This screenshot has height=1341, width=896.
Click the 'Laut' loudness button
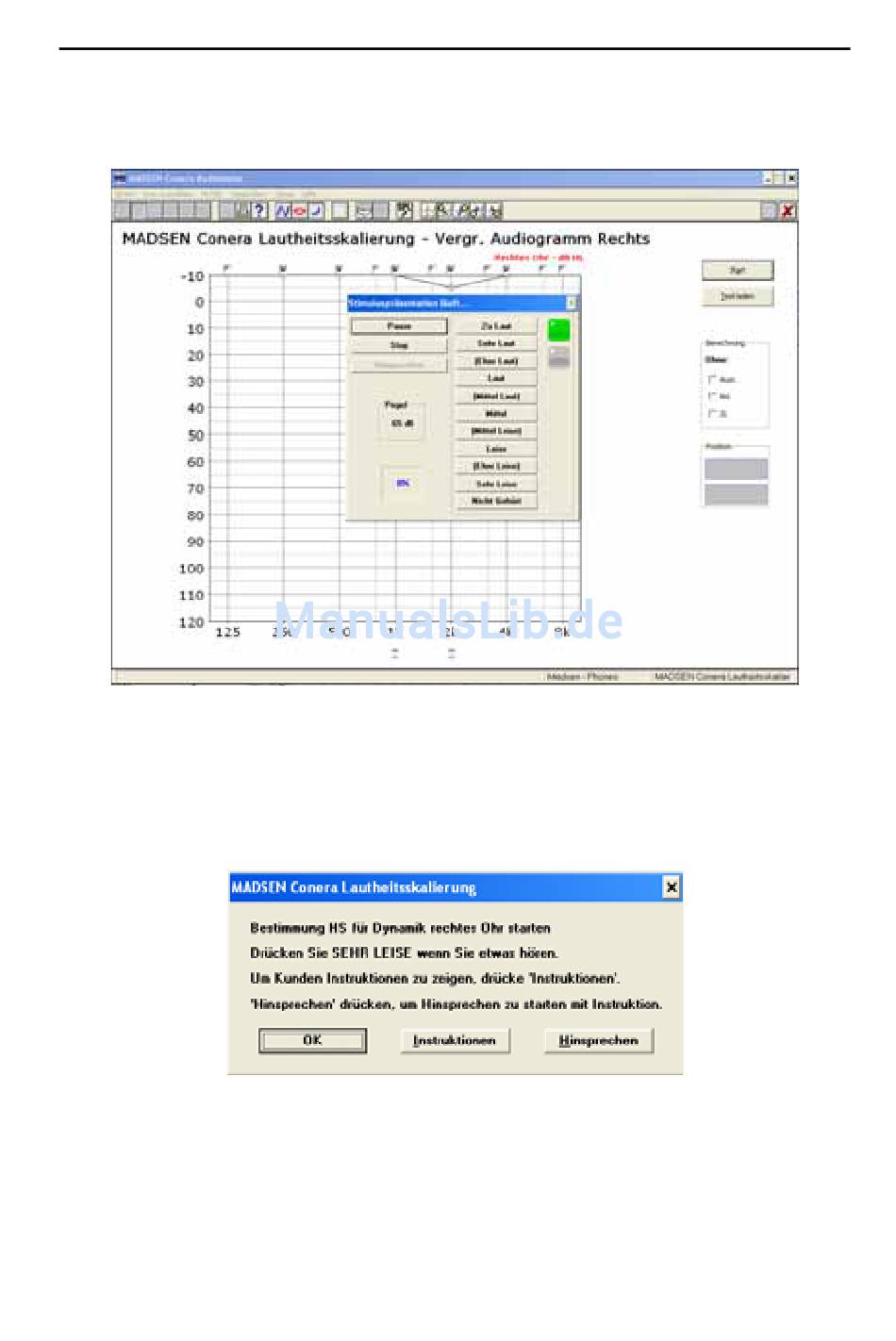click(496, 378)
